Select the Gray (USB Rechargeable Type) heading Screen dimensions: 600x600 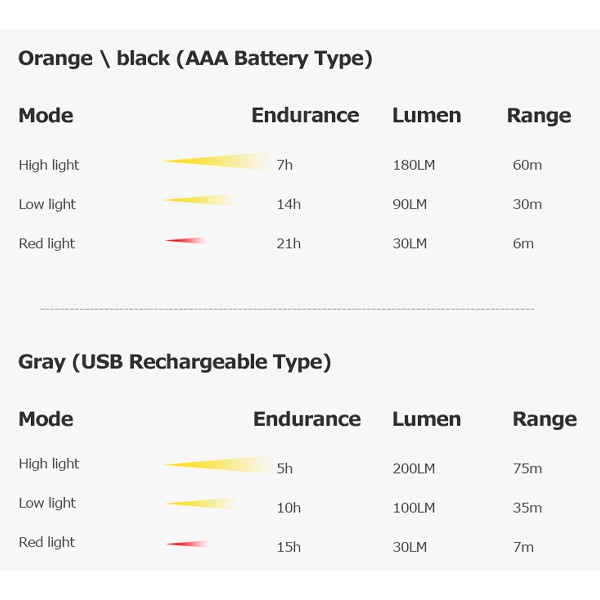[x=174, y=362]
